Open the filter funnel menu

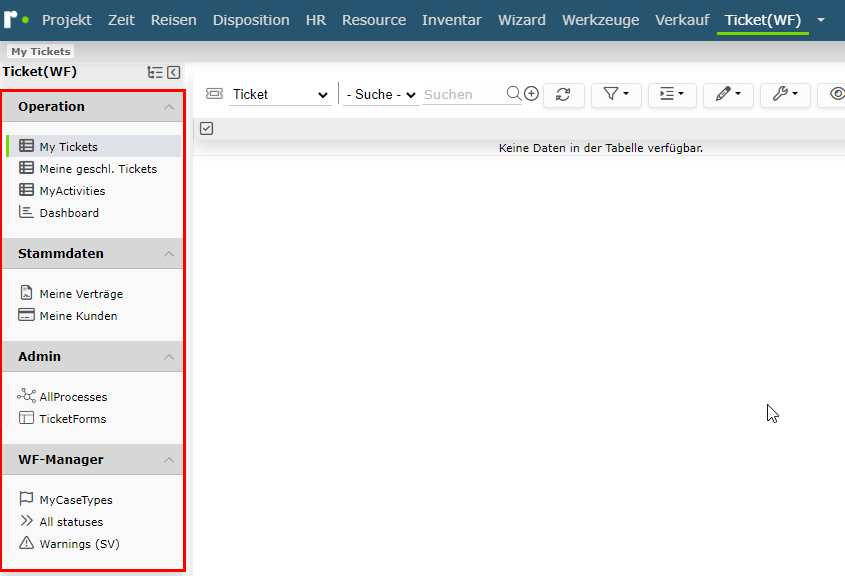[616, 95]
